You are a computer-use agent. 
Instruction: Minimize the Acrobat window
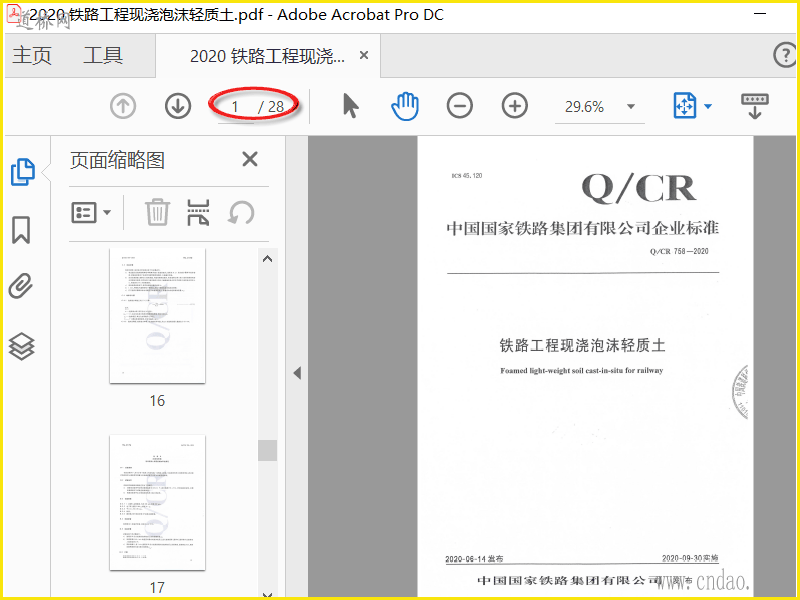coord(760,13)
